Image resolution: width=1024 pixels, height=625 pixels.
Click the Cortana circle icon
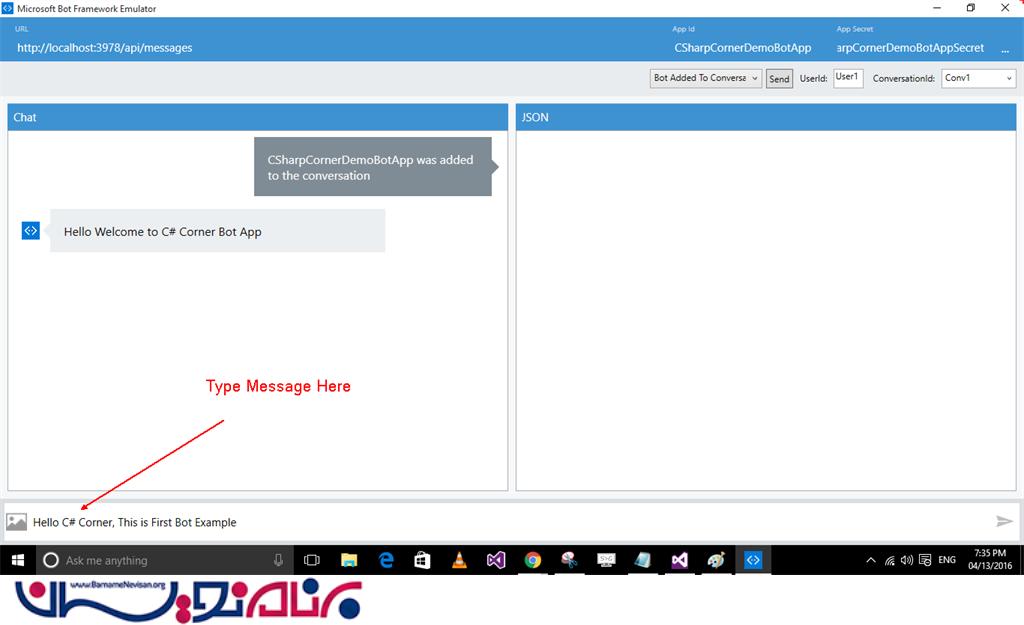point(51,560)
